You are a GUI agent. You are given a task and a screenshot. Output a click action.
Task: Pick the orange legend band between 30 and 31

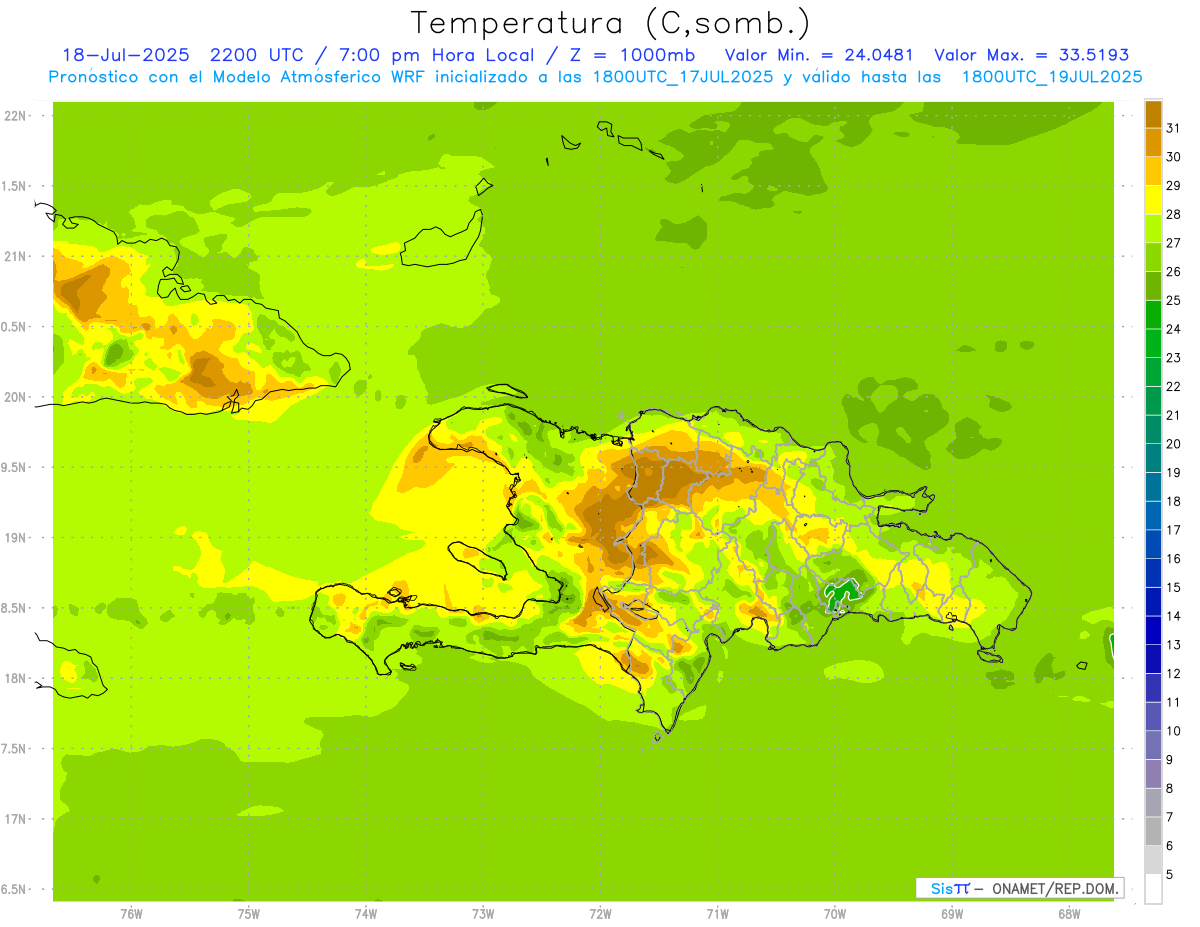pos(1153,143)
